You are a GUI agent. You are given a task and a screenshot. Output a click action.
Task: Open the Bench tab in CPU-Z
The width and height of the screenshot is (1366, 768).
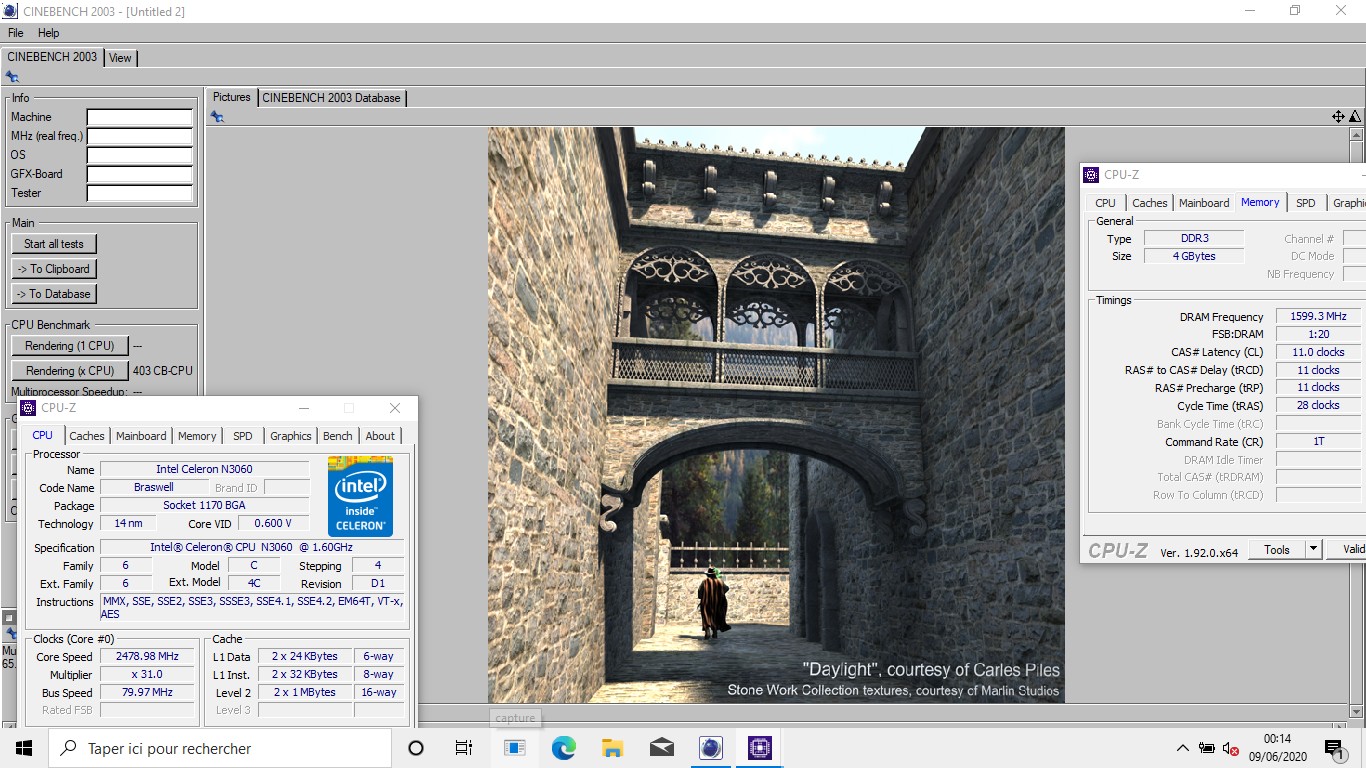338,436
